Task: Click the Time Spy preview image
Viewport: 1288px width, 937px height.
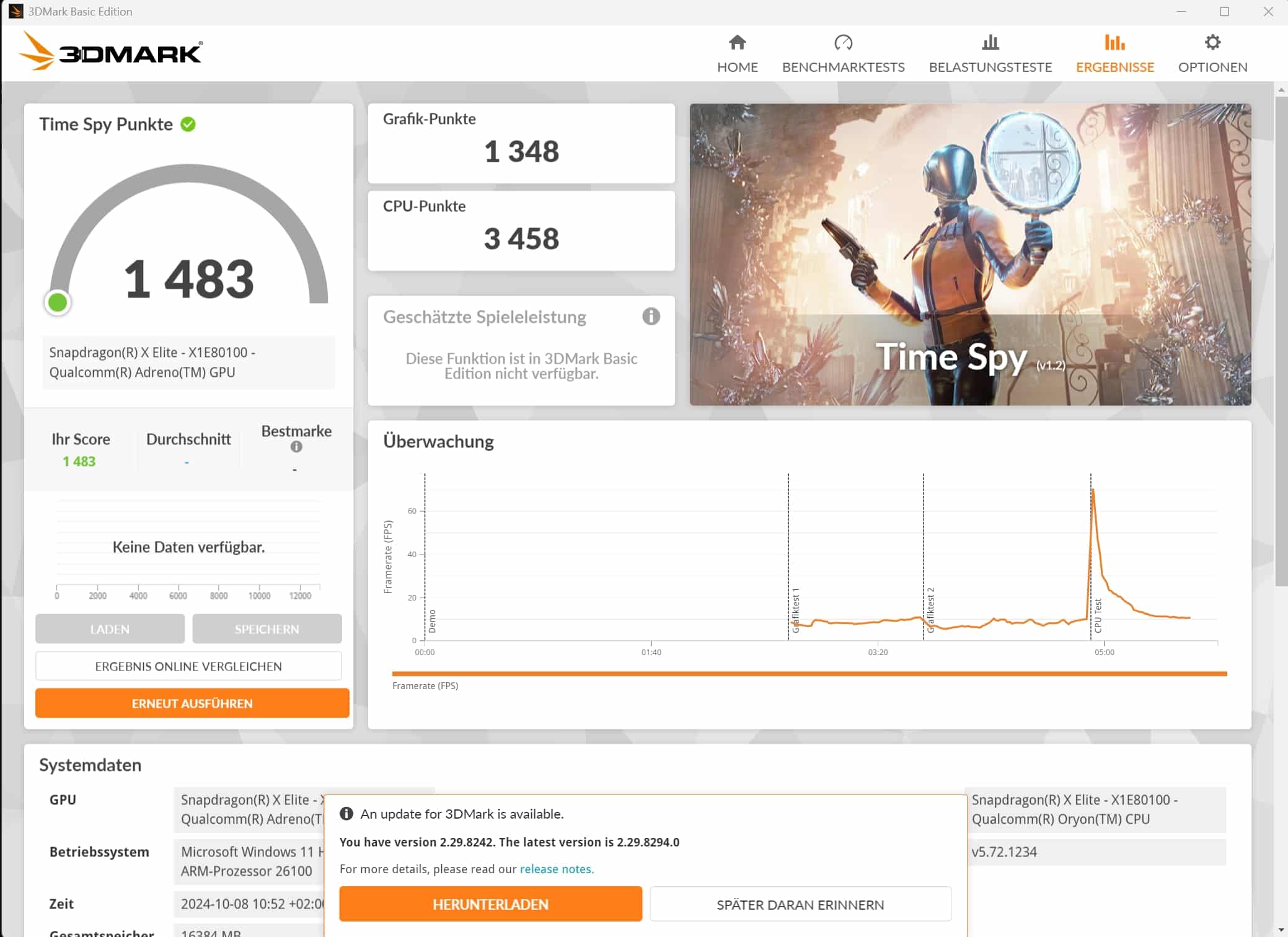Action: pos(970,254)
